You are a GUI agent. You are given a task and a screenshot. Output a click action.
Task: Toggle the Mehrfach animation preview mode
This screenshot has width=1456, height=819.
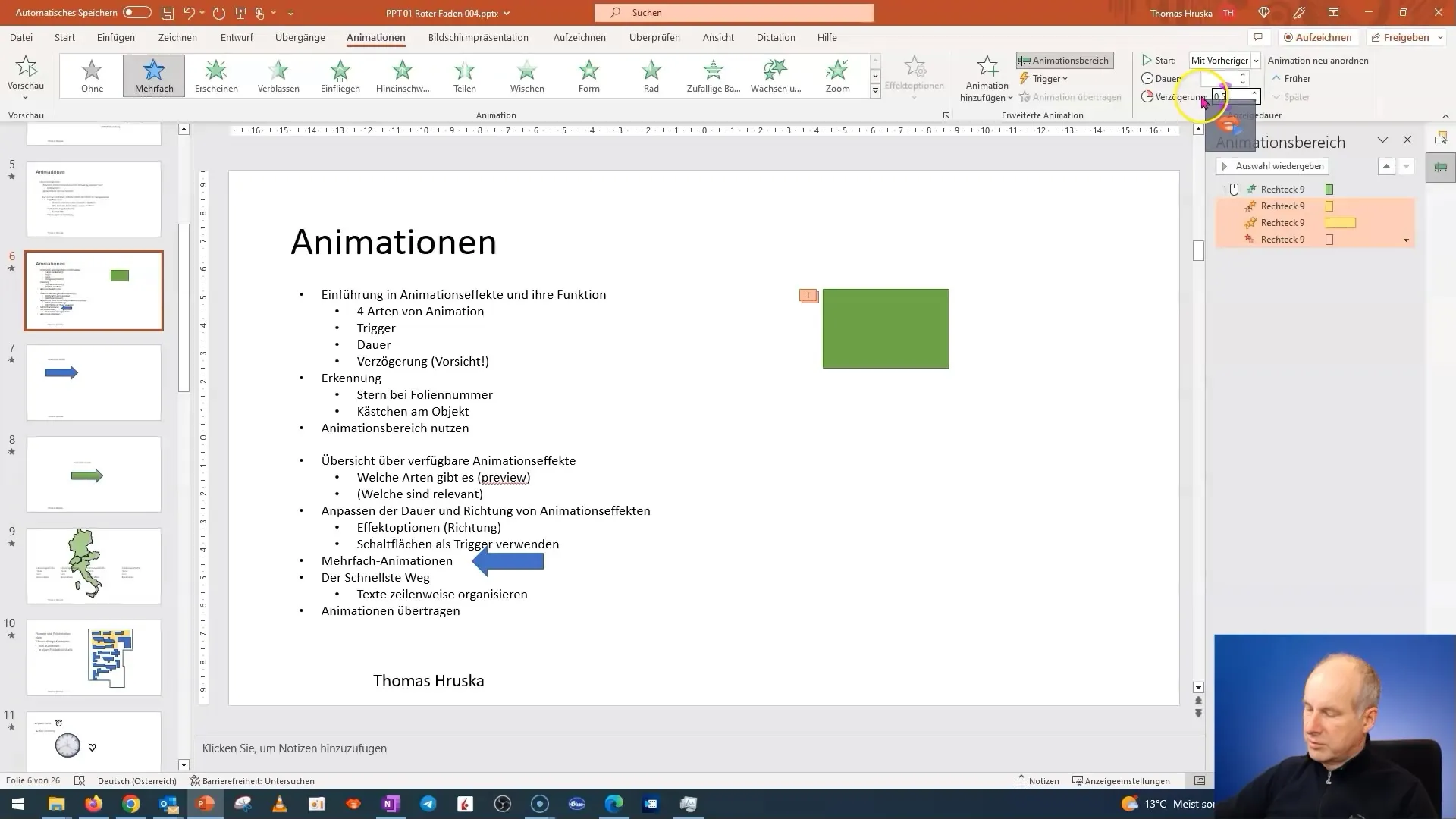click(x=154, y=74)
